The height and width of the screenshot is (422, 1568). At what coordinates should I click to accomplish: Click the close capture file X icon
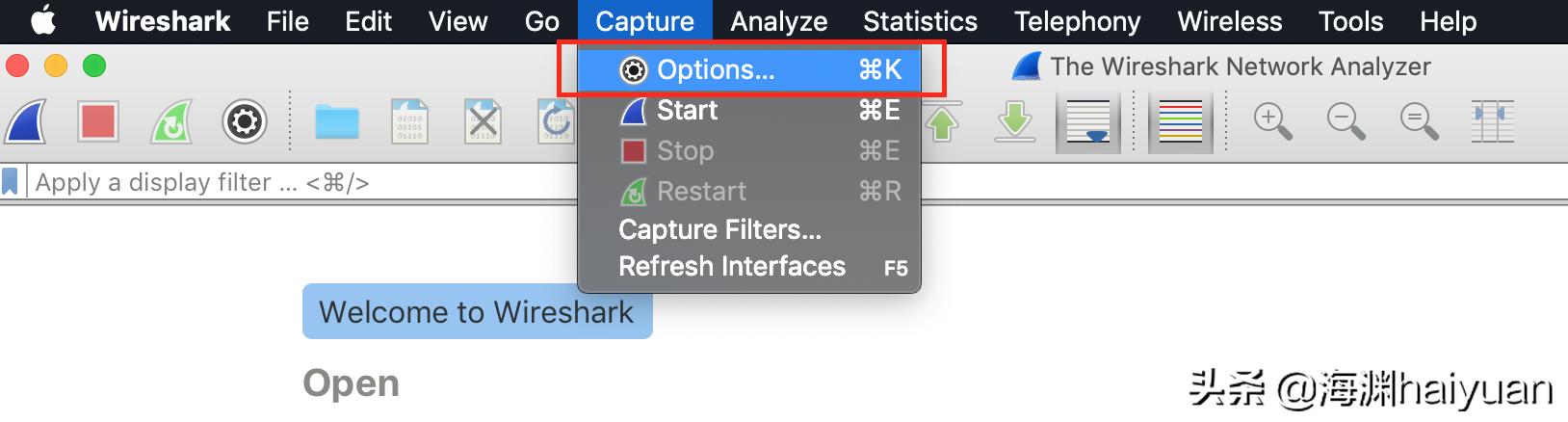pos(483,122)
